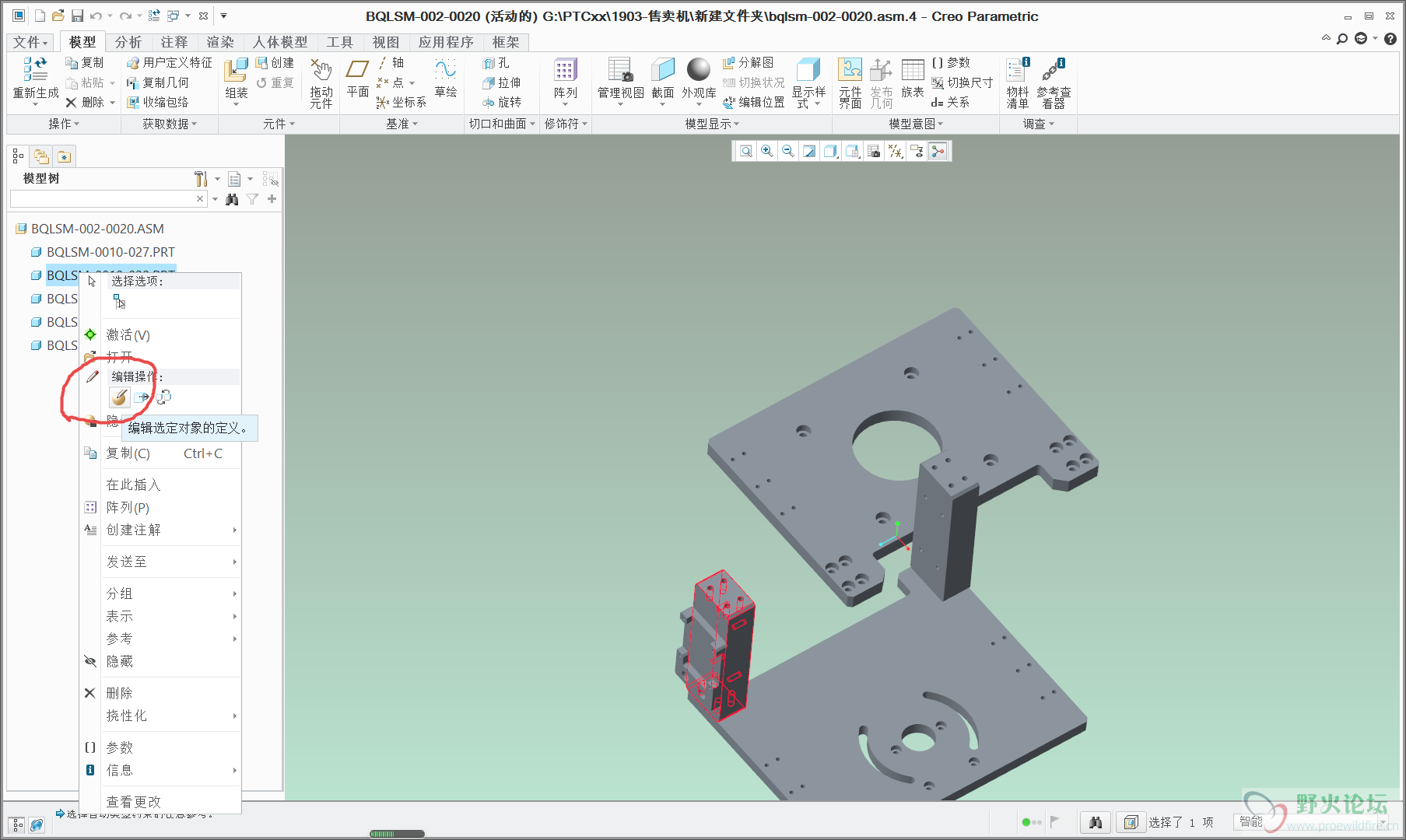
Task: Click the model tree settings hammer icon
Action: tap(201, 179)
